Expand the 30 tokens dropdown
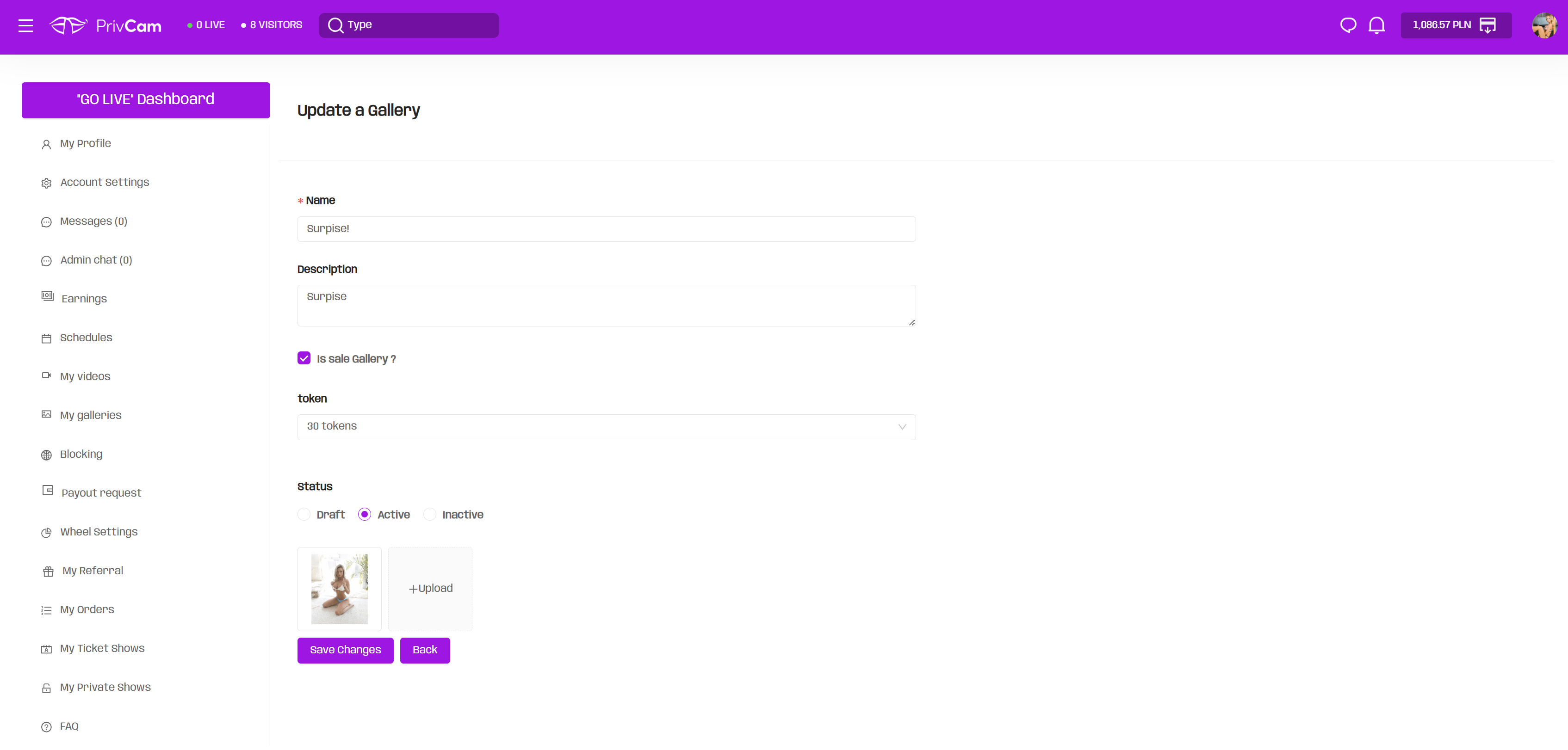Viewport: 1568px width, 750px height. 606,426
